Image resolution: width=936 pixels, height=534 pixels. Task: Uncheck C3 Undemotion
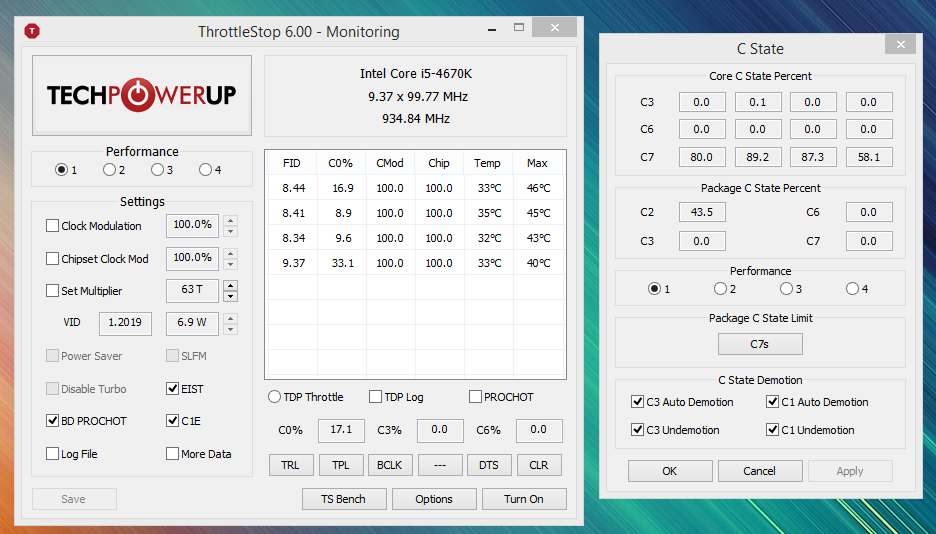[638, 430]
